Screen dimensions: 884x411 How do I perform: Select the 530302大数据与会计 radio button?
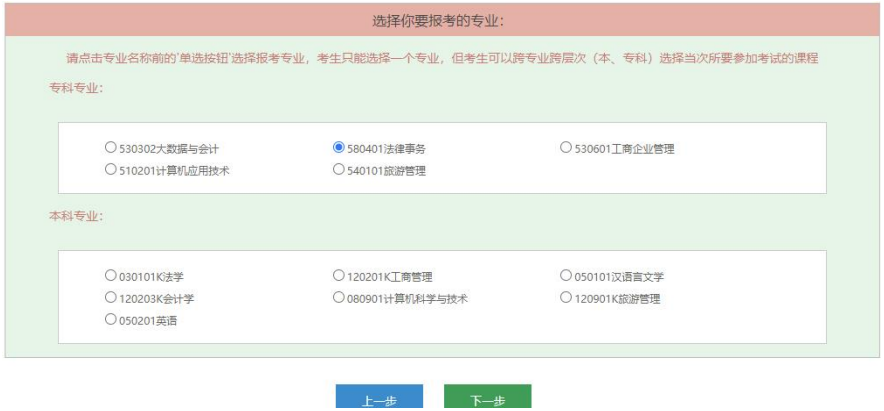tap(111, 148)
